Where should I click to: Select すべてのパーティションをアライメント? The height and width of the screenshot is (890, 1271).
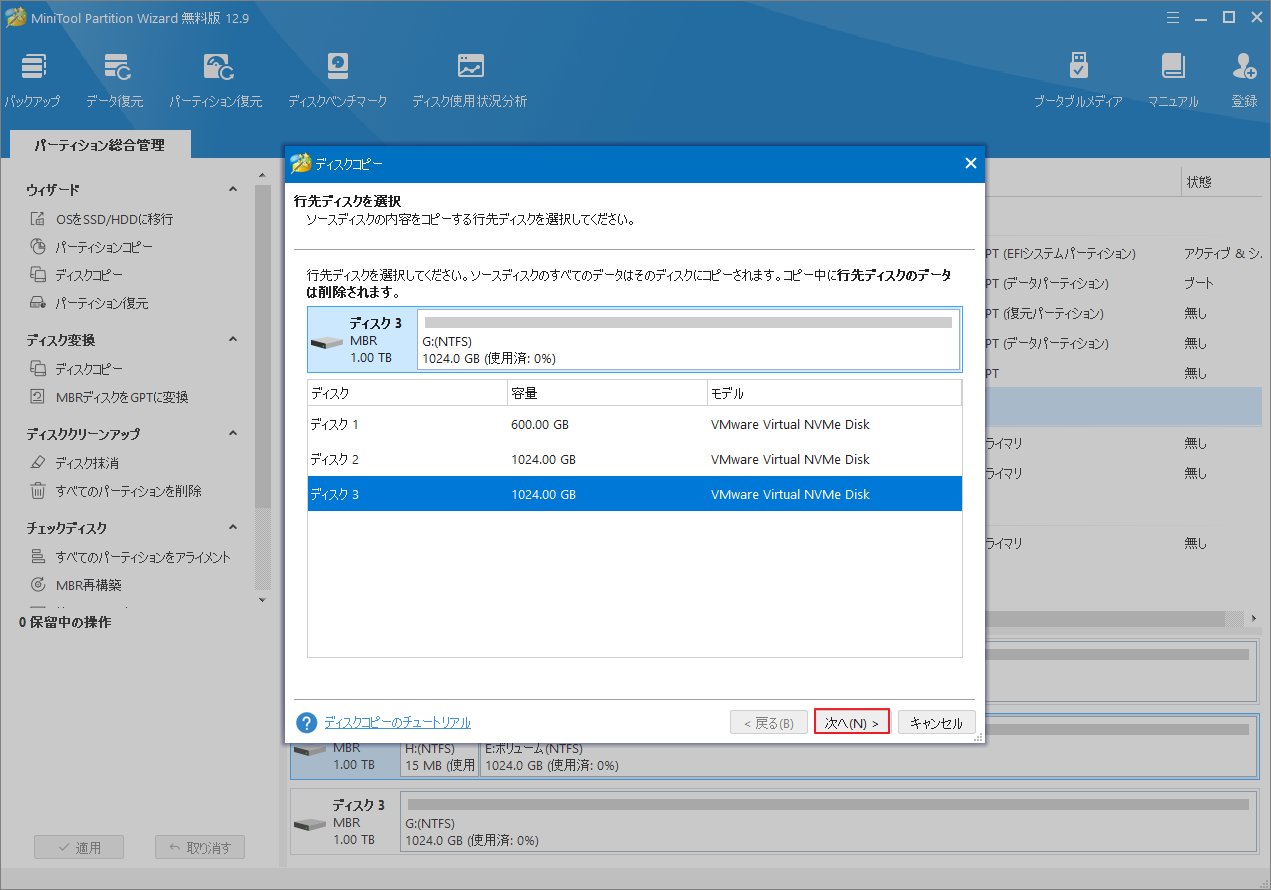click(131, 557)
